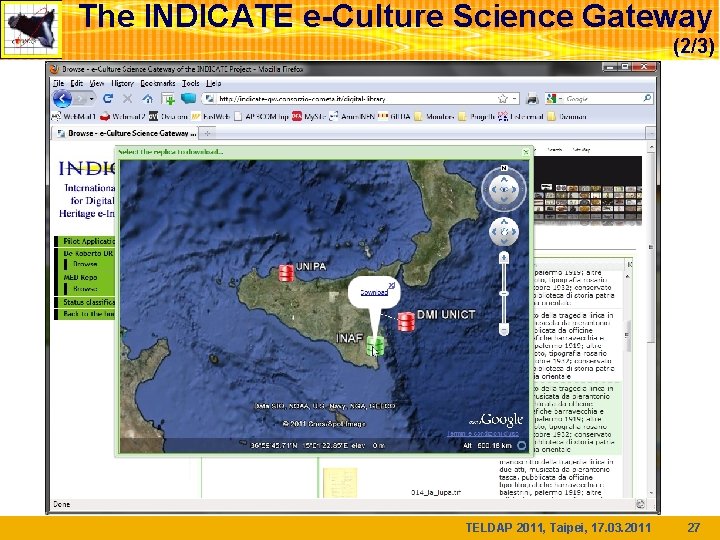Screen dimensions: 720x540
Task: Open a new tab with plus button
Action: 207,133
